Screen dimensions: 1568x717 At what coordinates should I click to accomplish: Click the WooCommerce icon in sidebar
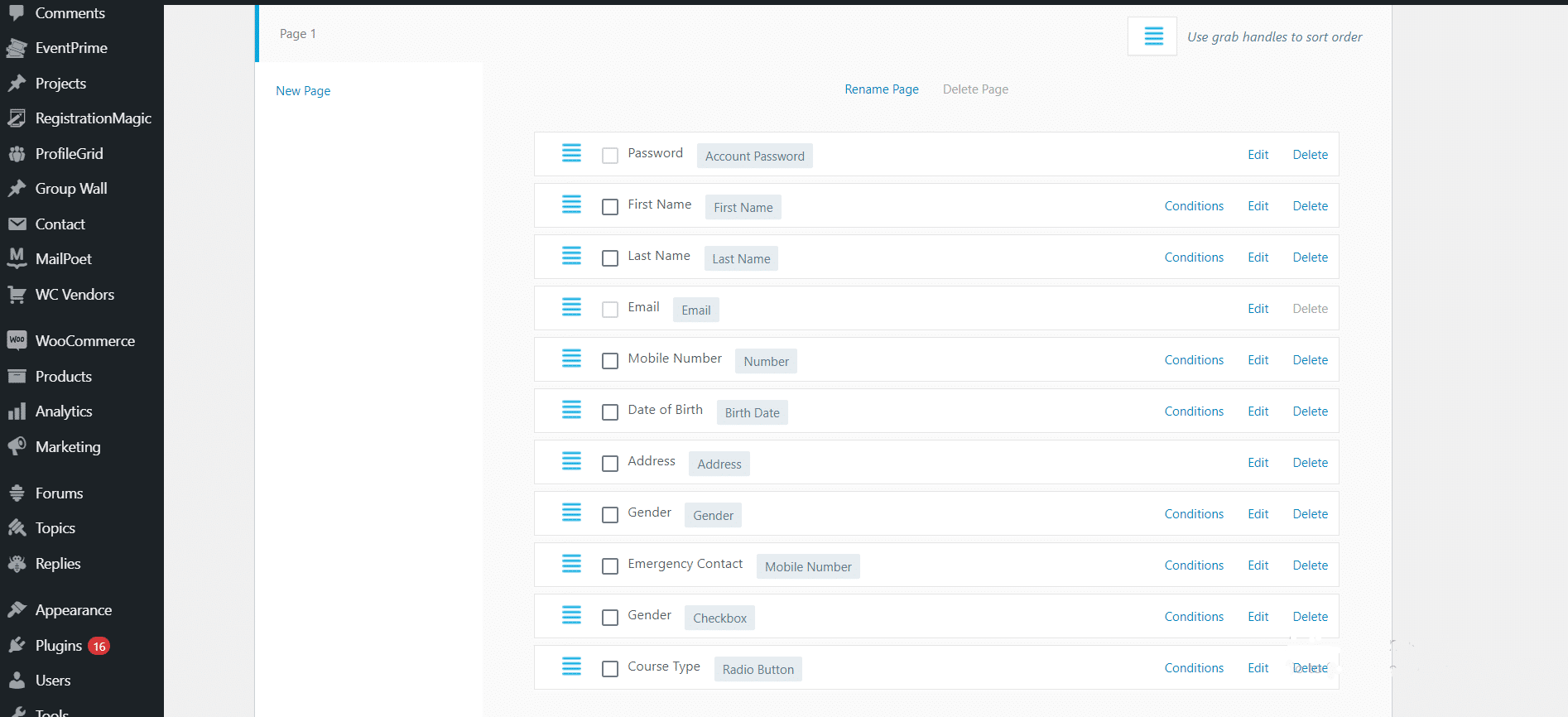tap(17, 340)
